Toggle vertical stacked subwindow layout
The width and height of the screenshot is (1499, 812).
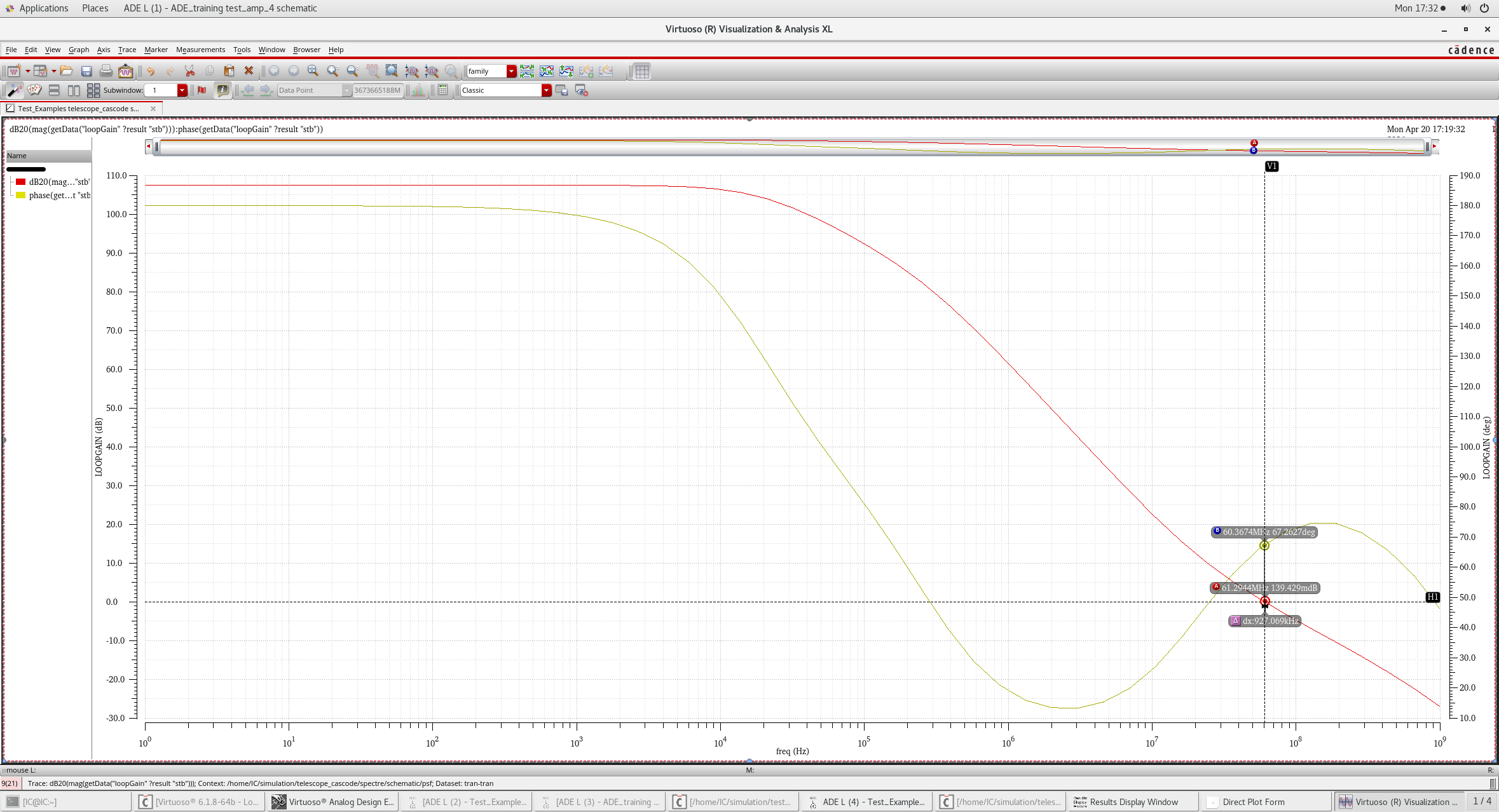[x=54, y=90]
